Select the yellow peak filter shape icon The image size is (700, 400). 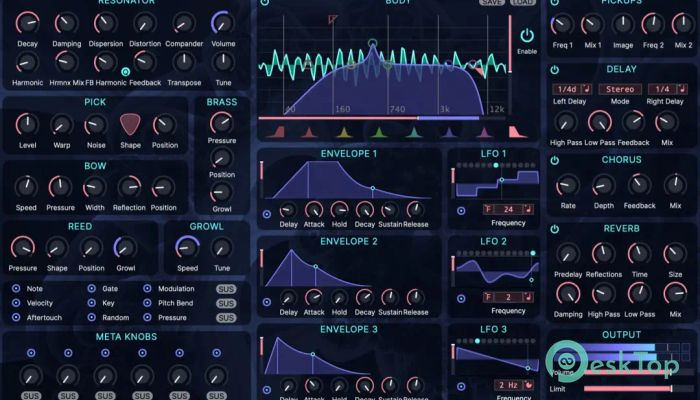342,132
